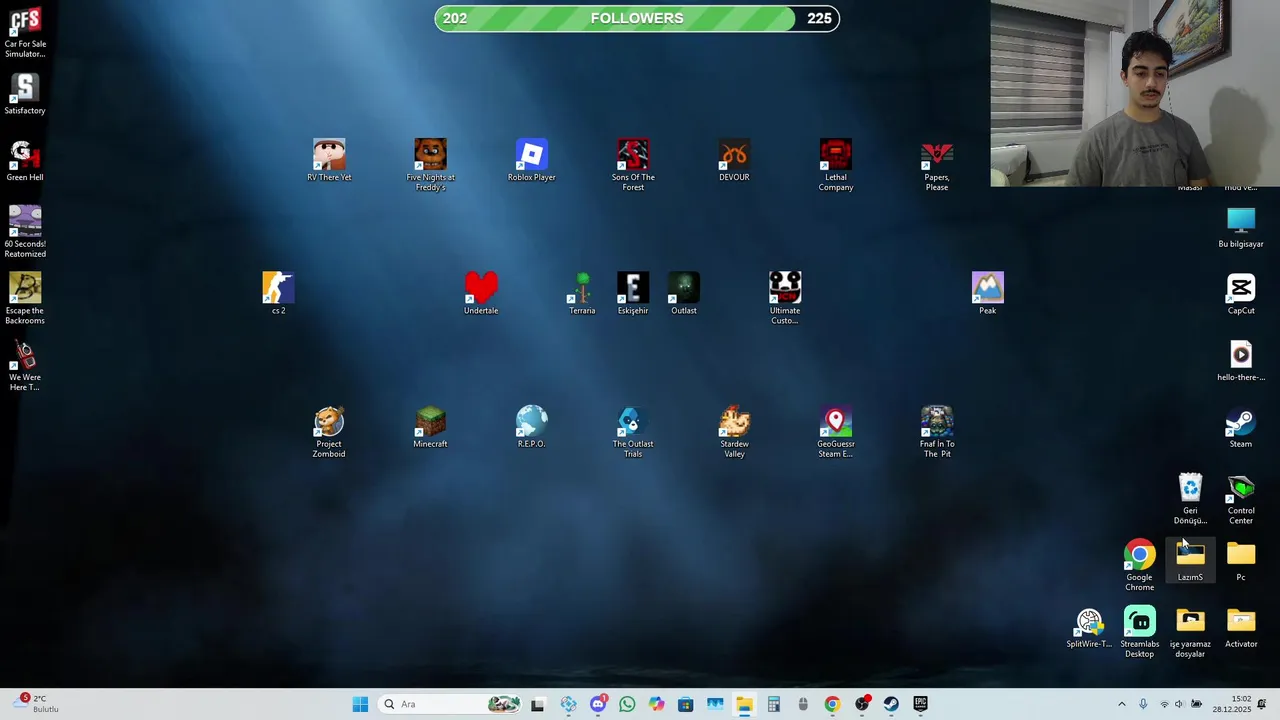Select the Outlast game icon
The image size is (1280, 720).
[684, 294]
